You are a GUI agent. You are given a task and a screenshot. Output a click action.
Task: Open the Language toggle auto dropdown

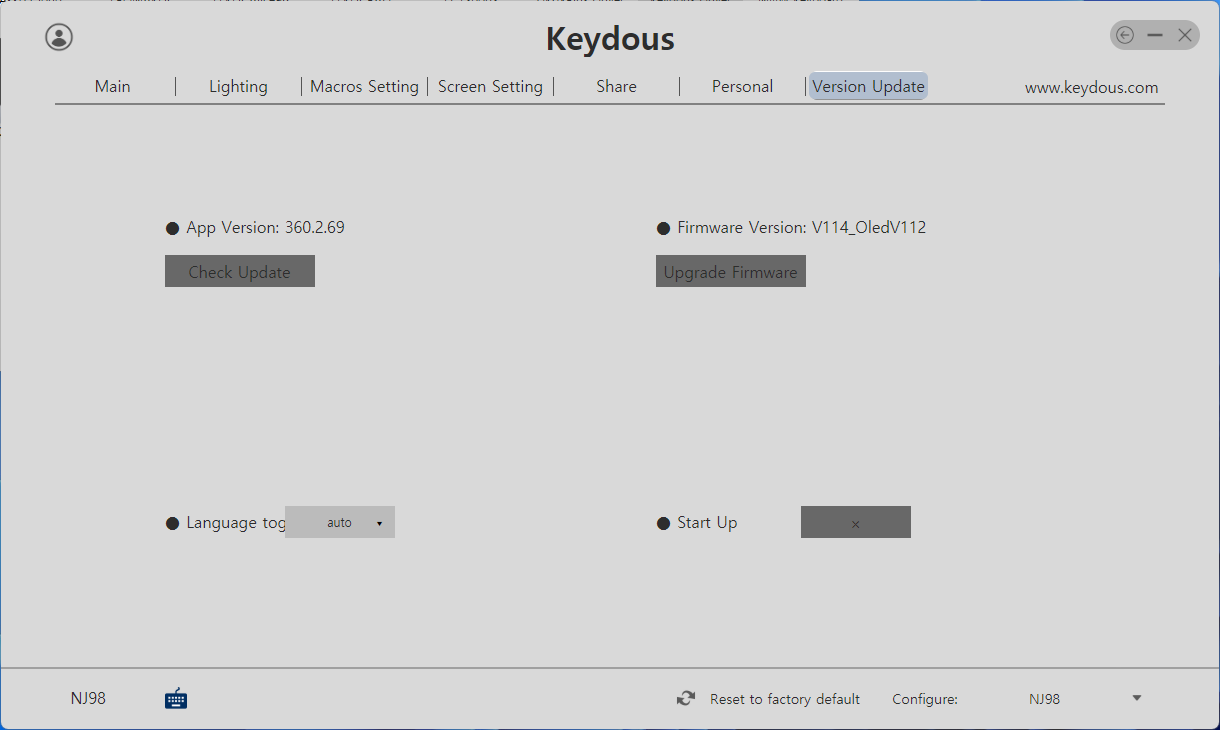pyautogui.click(x=340, y=522)
